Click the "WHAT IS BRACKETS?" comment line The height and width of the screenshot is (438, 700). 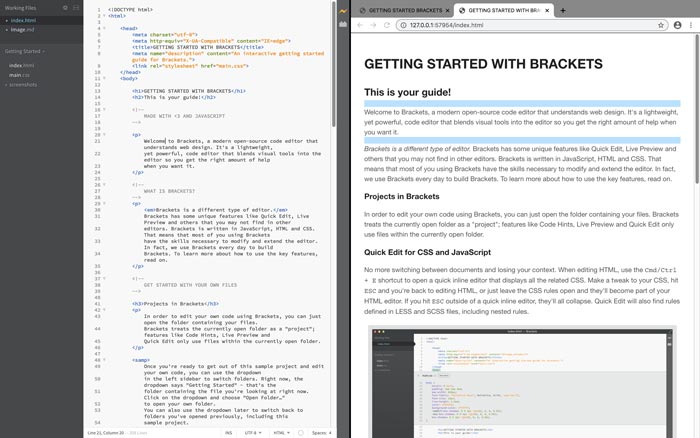coord(169,191)
